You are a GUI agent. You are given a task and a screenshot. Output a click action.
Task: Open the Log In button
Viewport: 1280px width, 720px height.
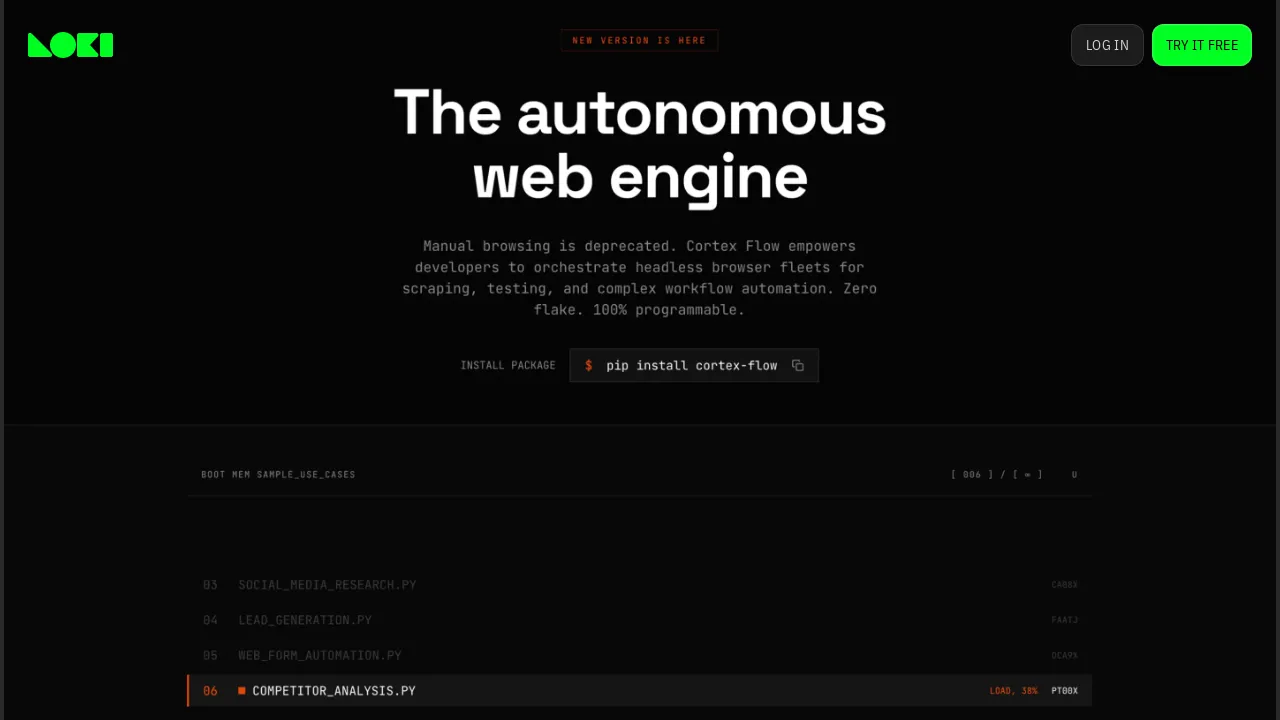tap(1107, 45)
